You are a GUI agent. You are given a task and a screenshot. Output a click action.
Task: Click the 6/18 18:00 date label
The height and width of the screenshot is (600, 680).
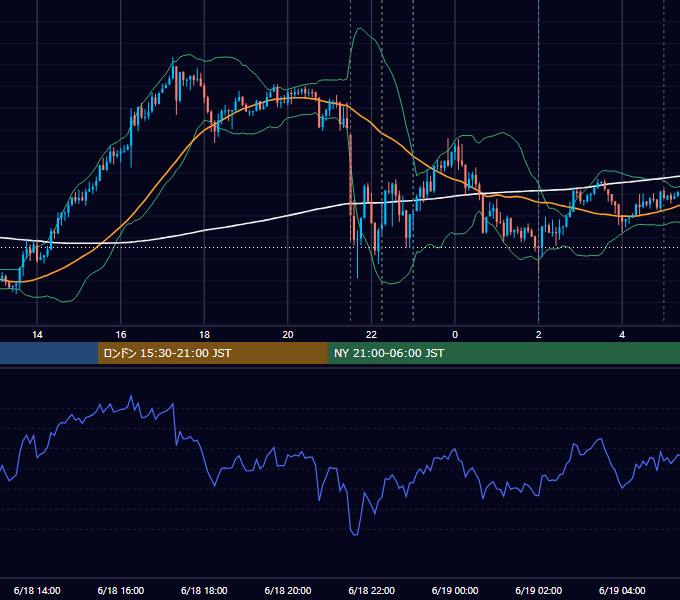204,590
